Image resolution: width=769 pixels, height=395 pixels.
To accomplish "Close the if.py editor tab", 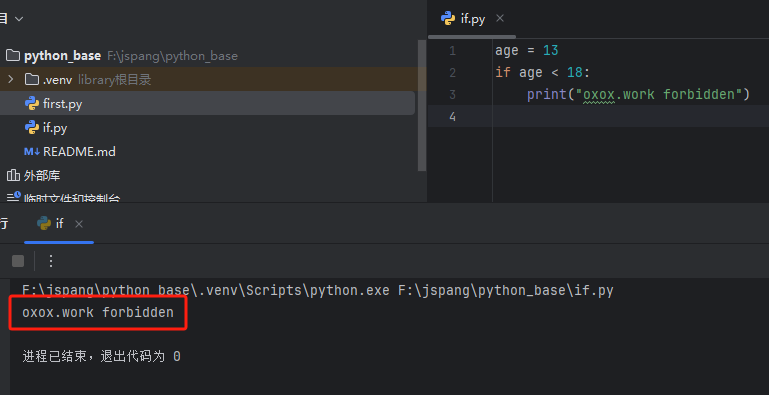I will [x=500, y=19].
